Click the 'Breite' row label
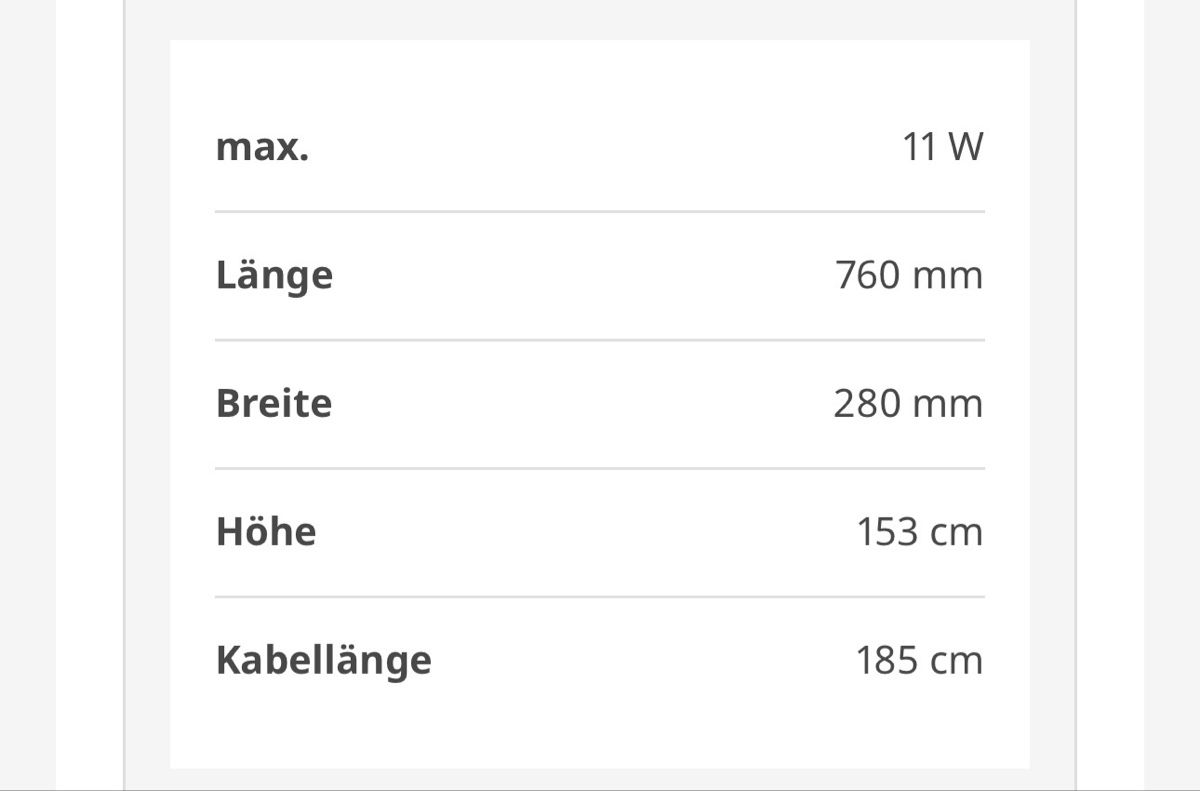The image size is (1200, 791). click(x=274, y=404)
